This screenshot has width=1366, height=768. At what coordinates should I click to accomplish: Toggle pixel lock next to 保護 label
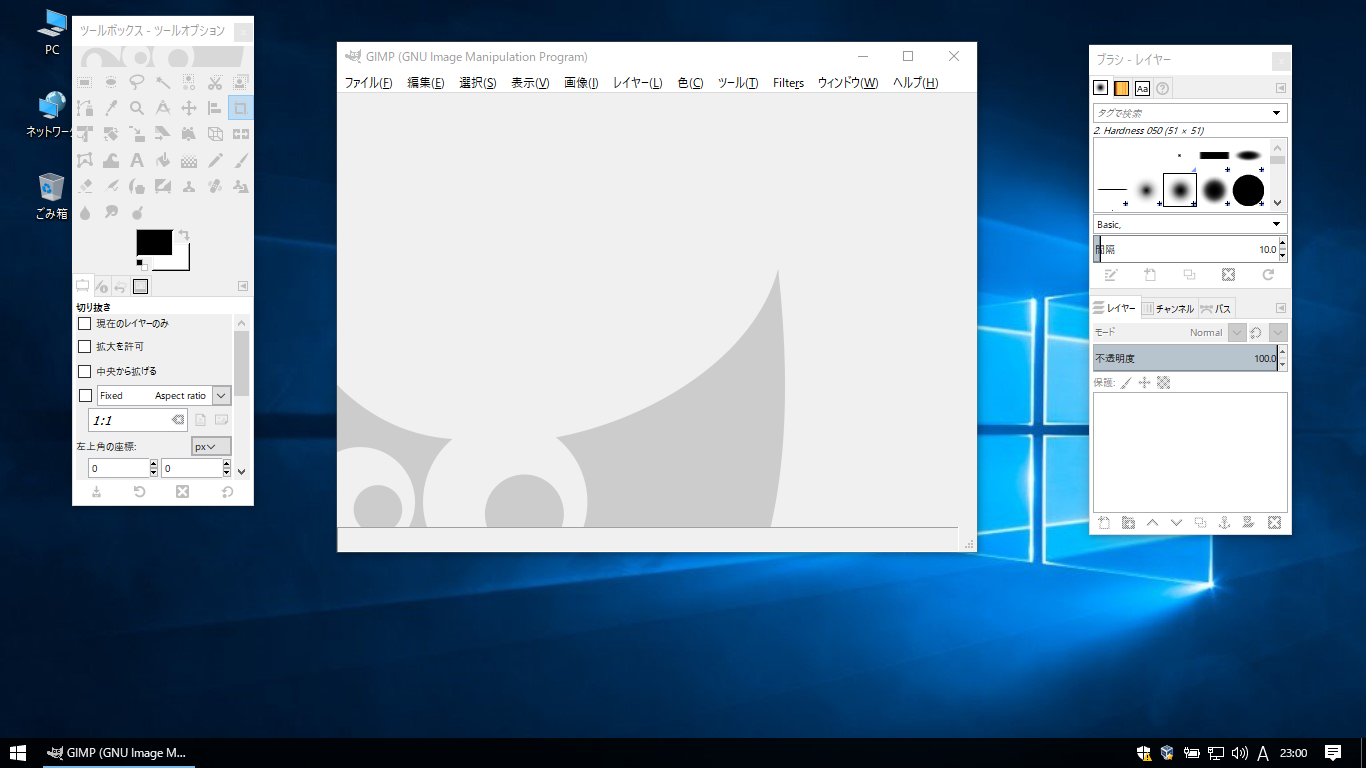pos(1126,382)
